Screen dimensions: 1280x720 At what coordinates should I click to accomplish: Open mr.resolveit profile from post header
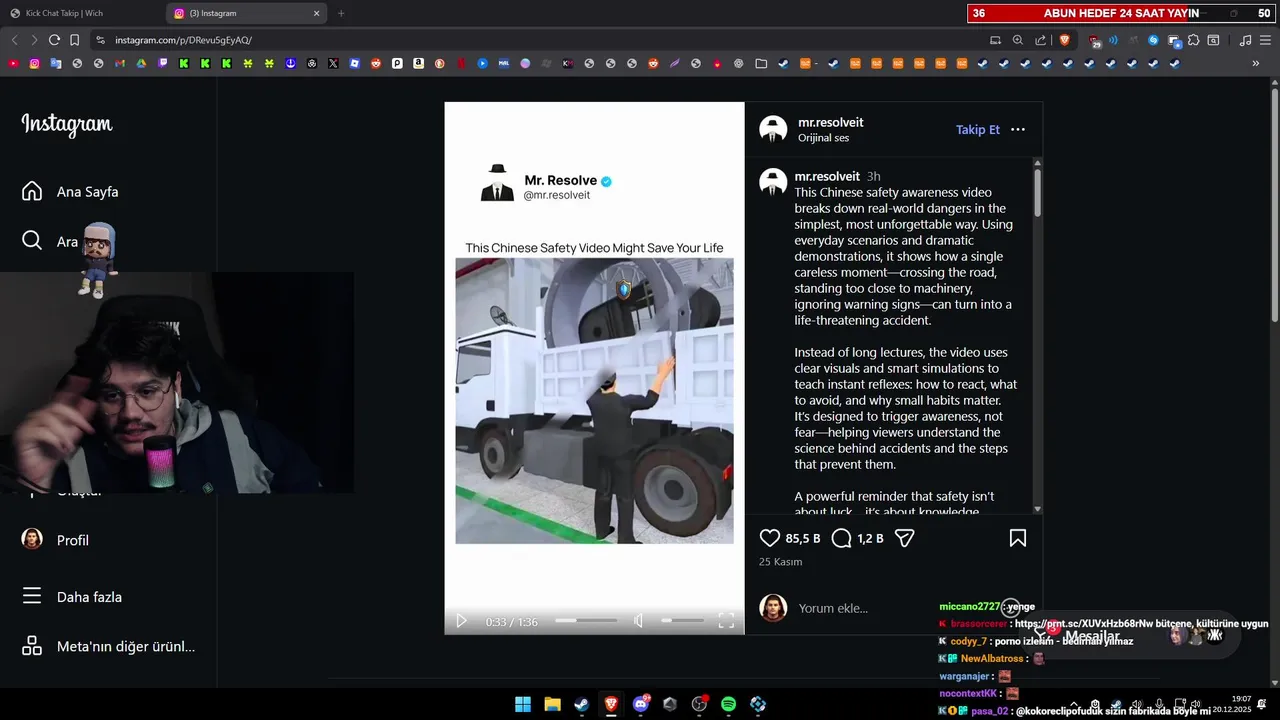click(830, 122)
